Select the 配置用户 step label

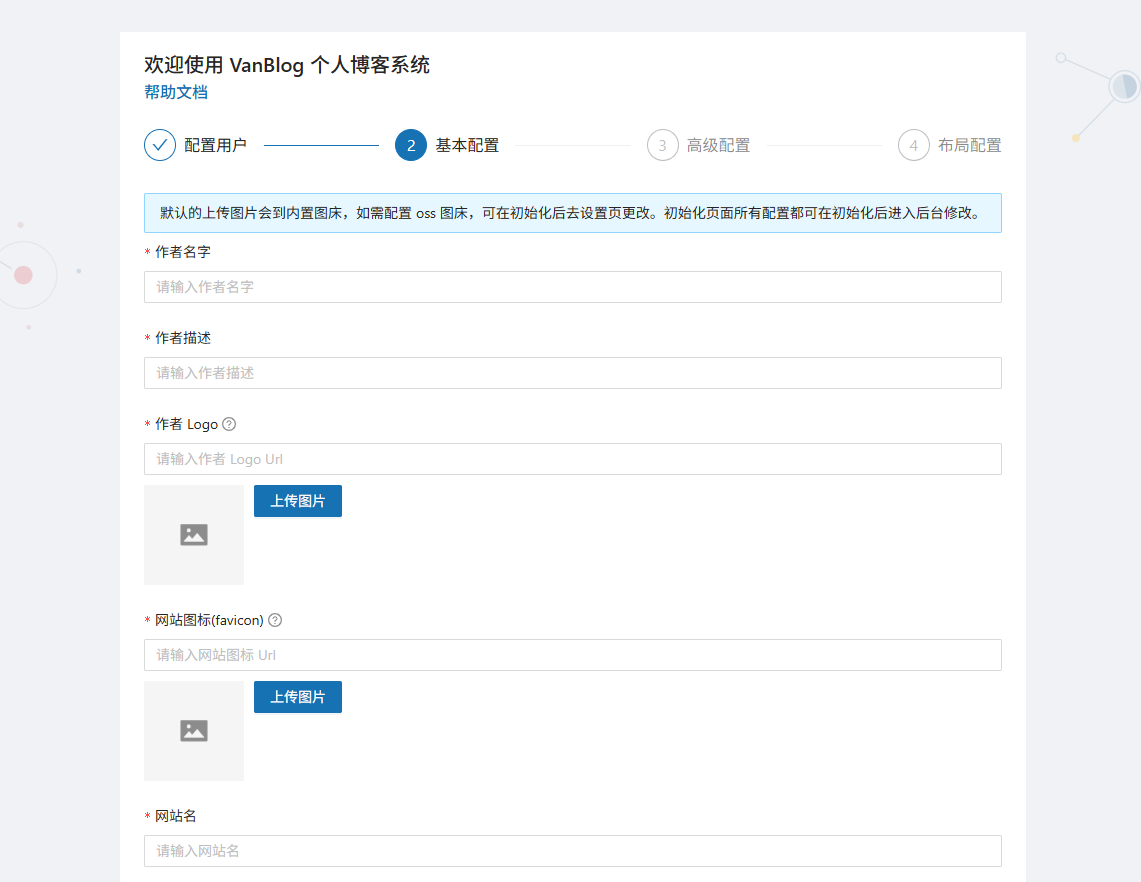(x=215, y=146)
